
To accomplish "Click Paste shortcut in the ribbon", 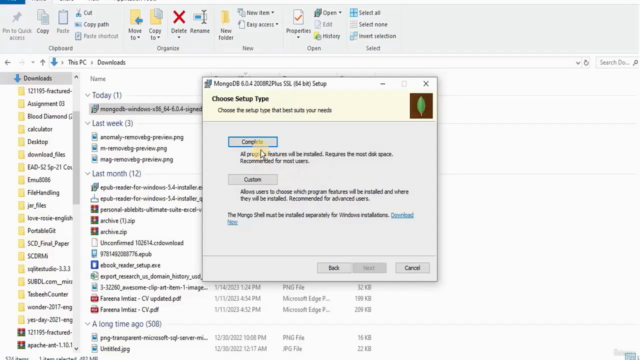I will point(97,36).
